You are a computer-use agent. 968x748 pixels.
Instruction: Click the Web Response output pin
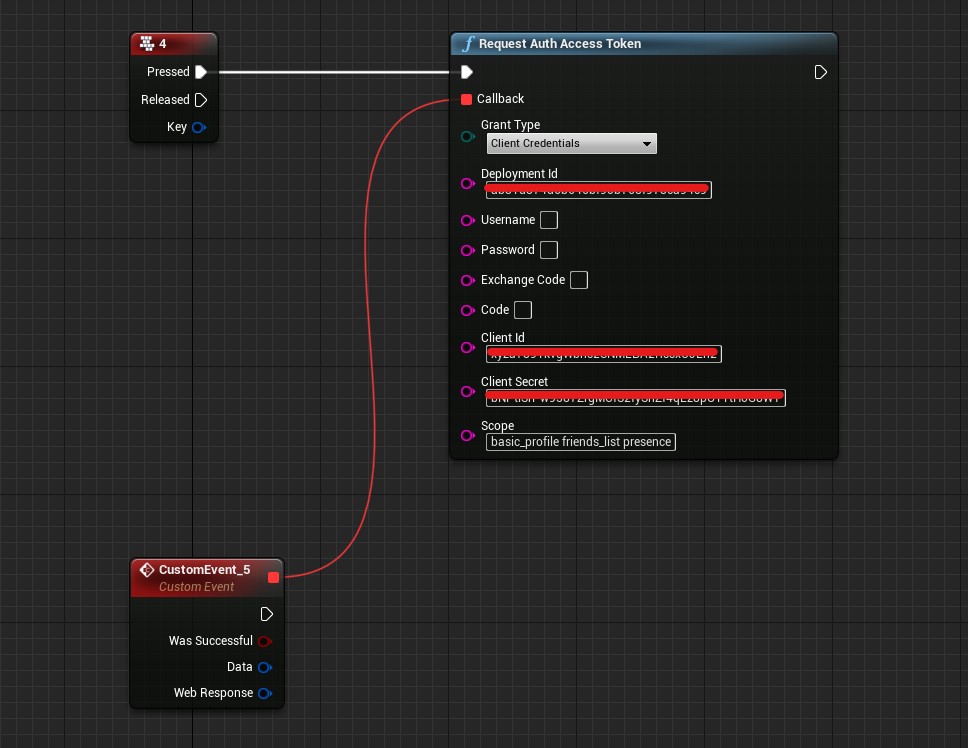[x=265, y=693]
